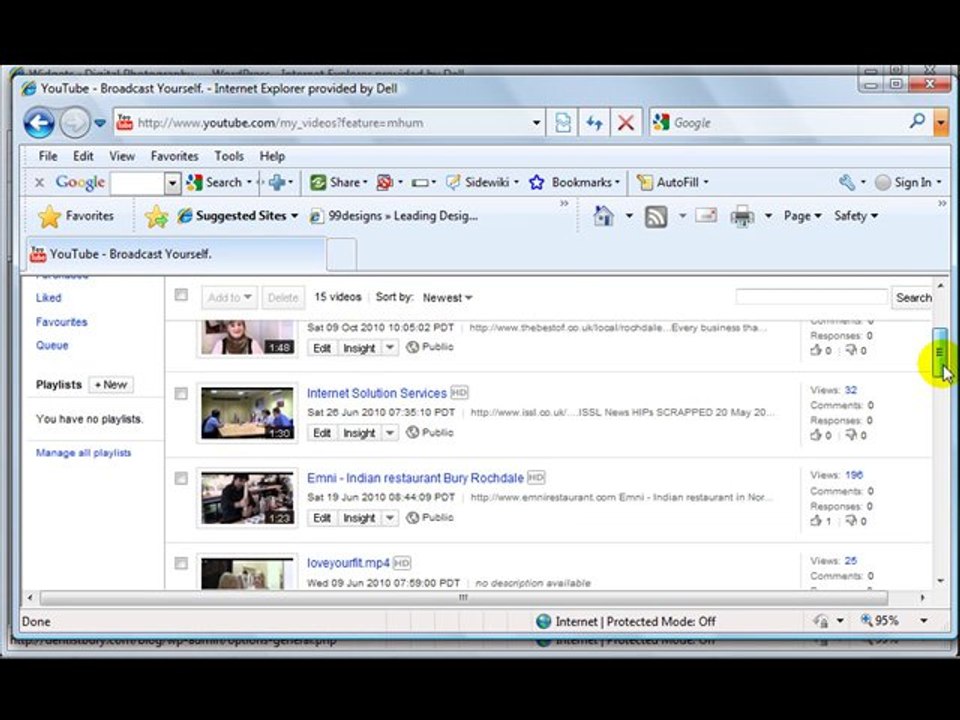Open the Favorites star button

click(x=76, y=216)
